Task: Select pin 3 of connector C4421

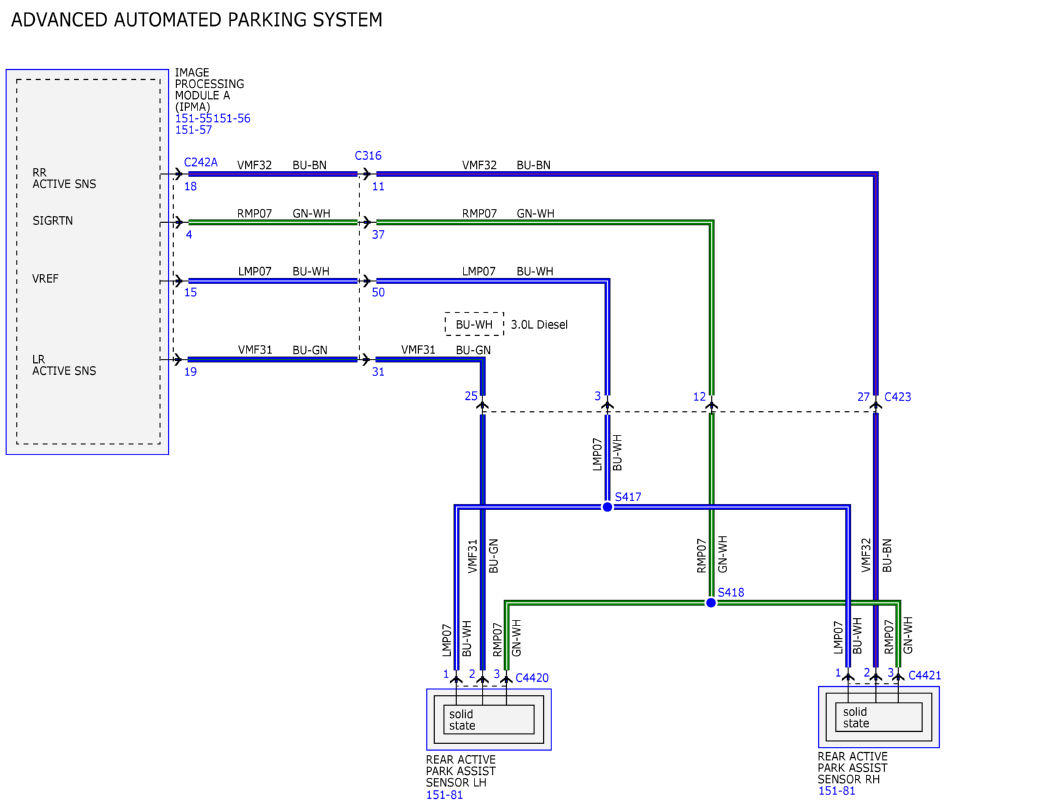Action: coord(891,672)
